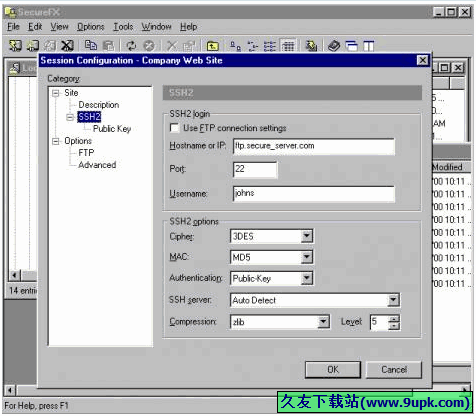Open the Authentication dropdown

pos(307,278)
